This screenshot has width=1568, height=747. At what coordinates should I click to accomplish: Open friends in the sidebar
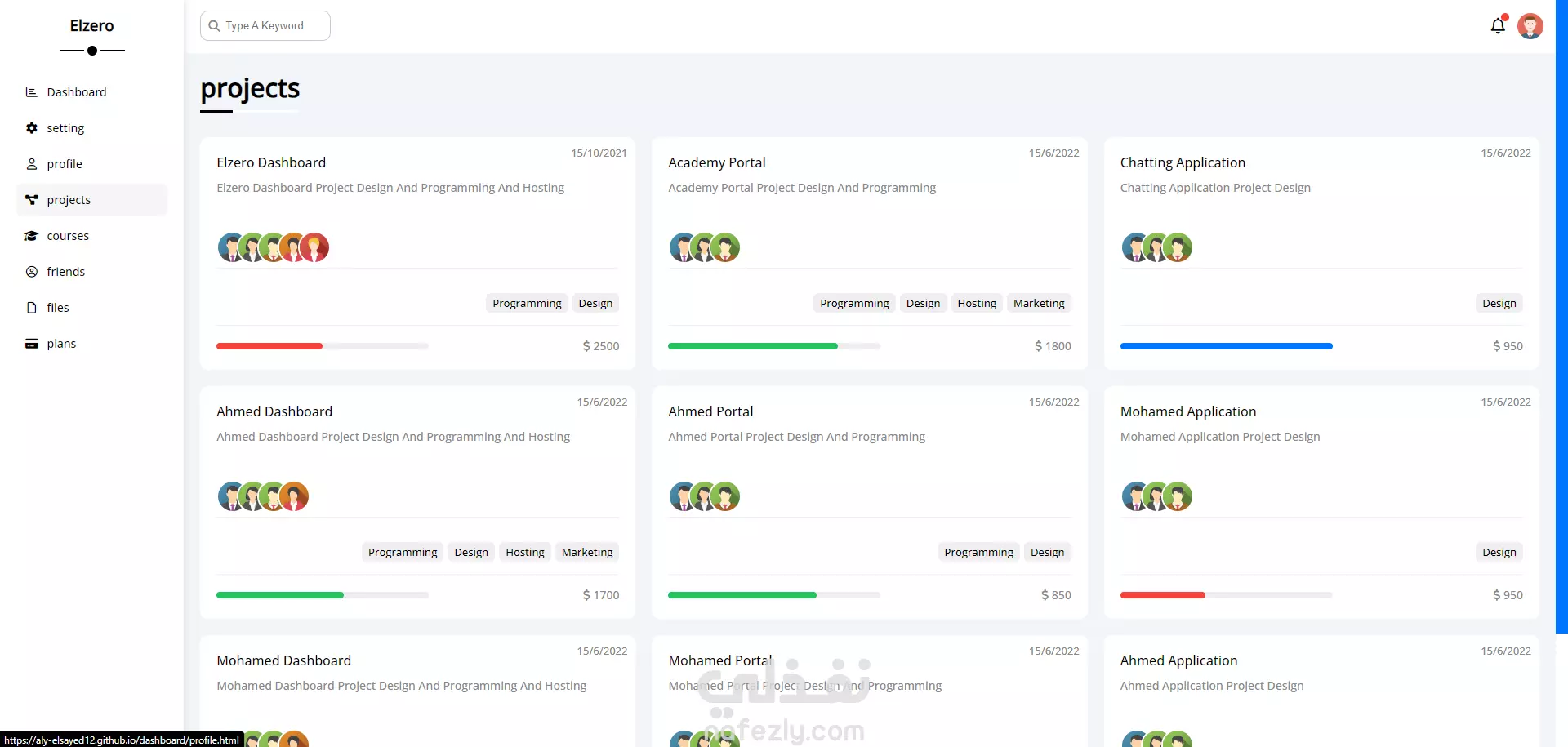coord(91,272)
